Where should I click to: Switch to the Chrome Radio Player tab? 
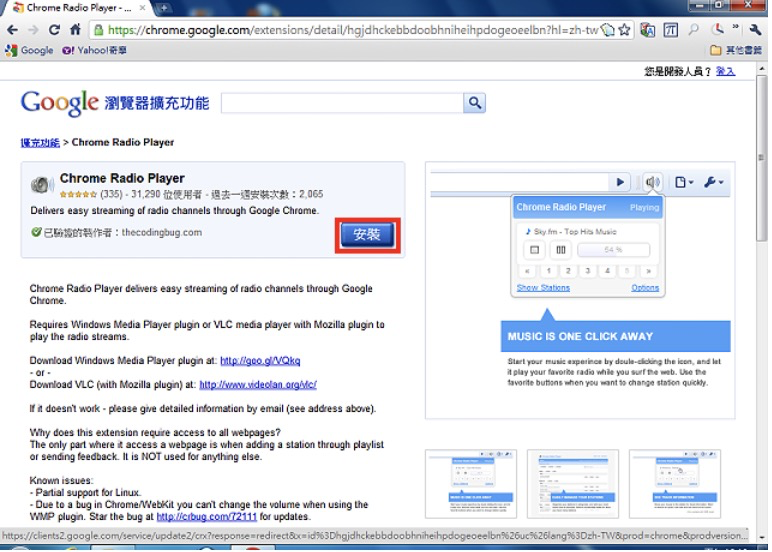[x=79, y=7]
